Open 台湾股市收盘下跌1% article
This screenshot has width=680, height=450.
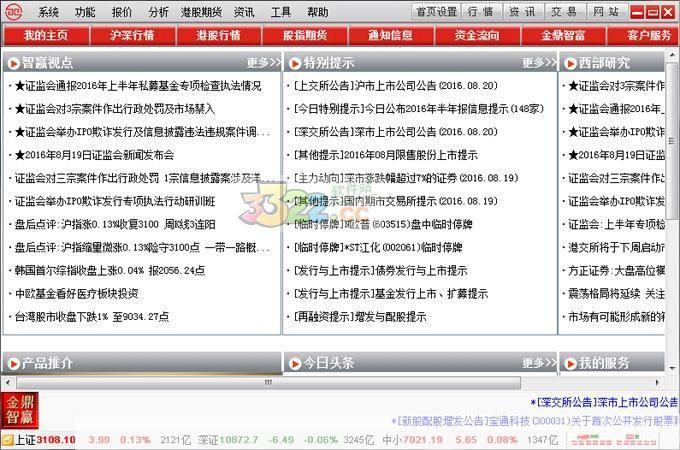pos(92,316)
